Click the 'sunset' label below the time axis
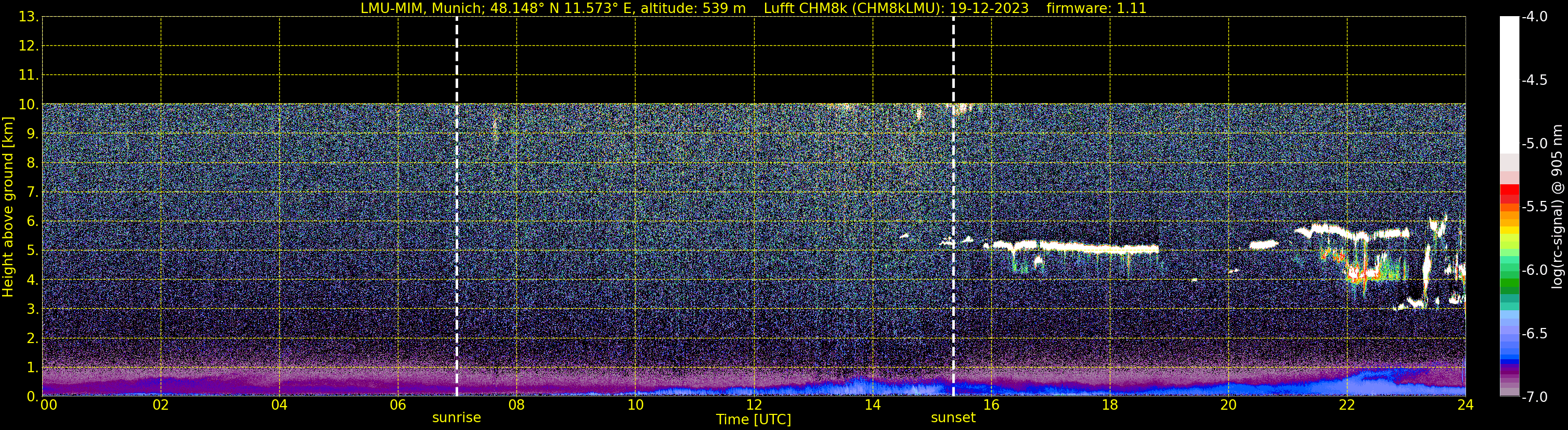This screenshot has width=1568, height=430. coord(953,418)
